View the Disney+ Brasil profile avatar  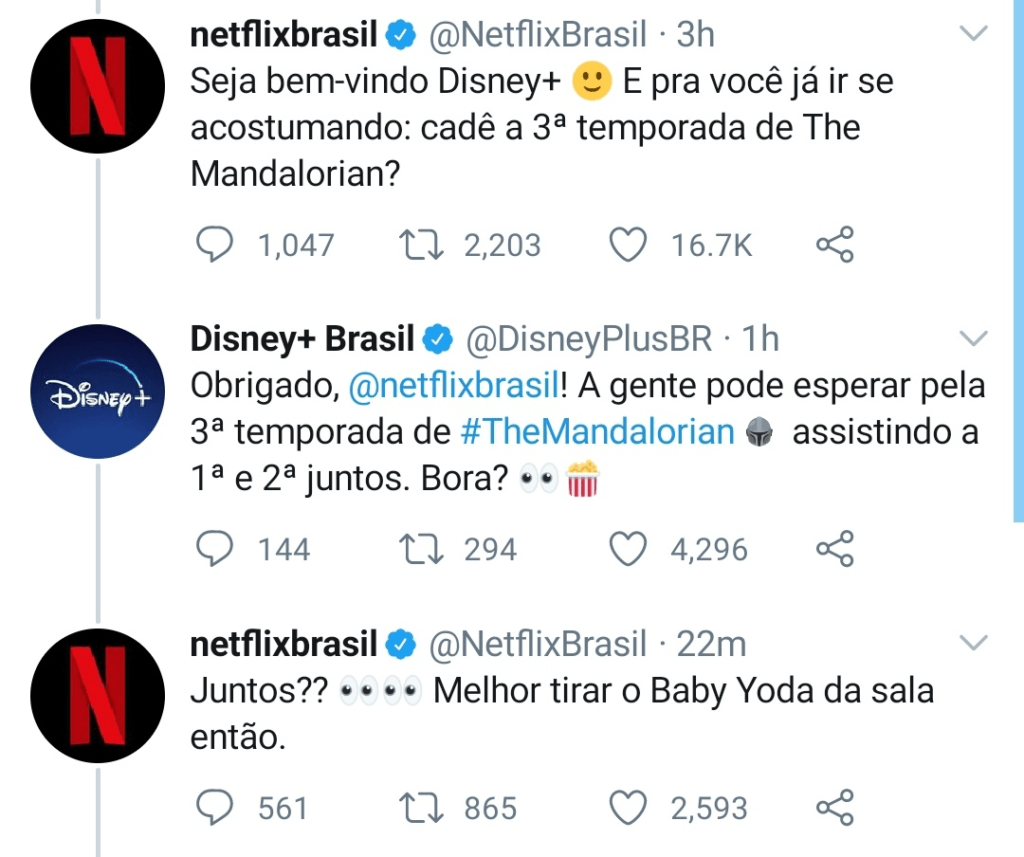point(97,391)
